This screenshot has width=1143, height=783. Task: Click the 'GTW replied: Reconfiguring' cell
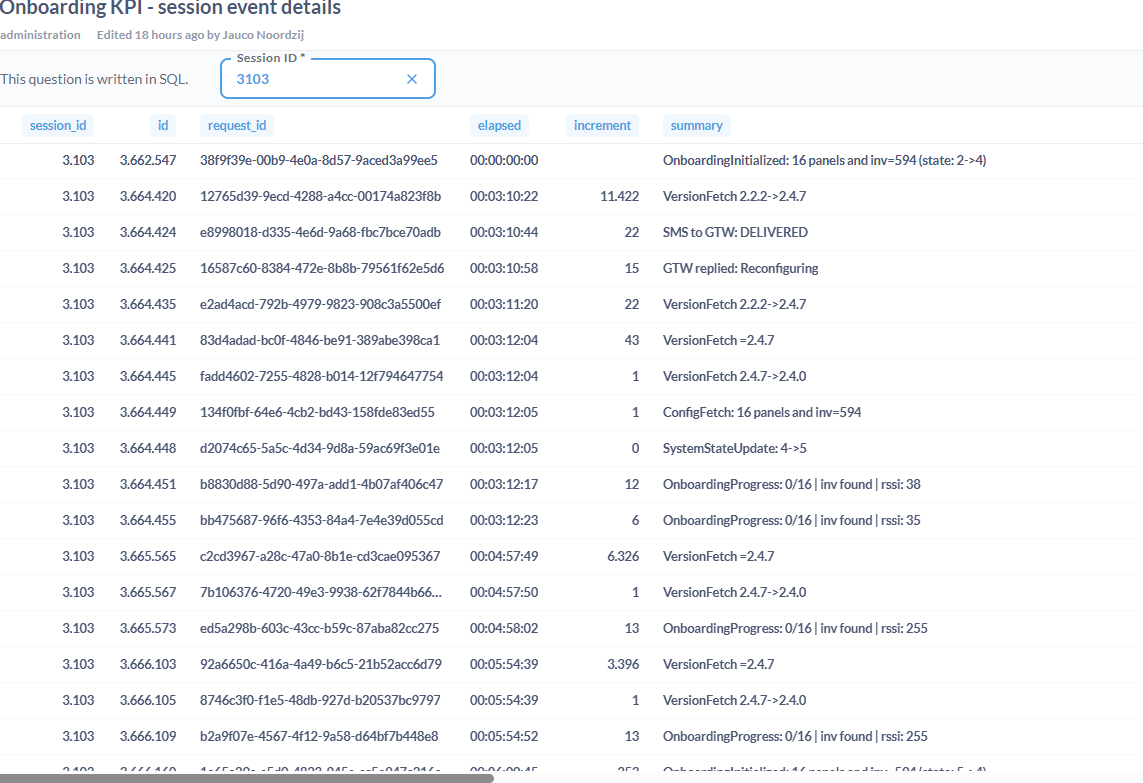pos(740,269)
